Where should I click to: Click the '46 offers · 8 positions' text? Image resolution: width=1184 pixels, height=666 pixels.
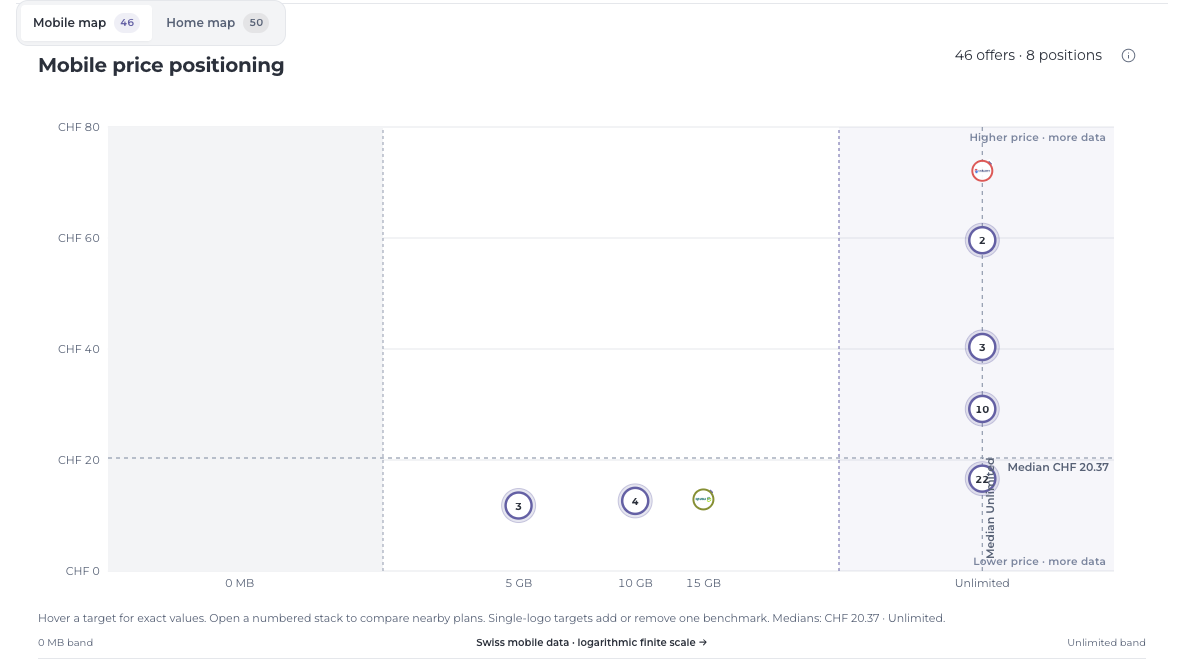point(1028,55)
